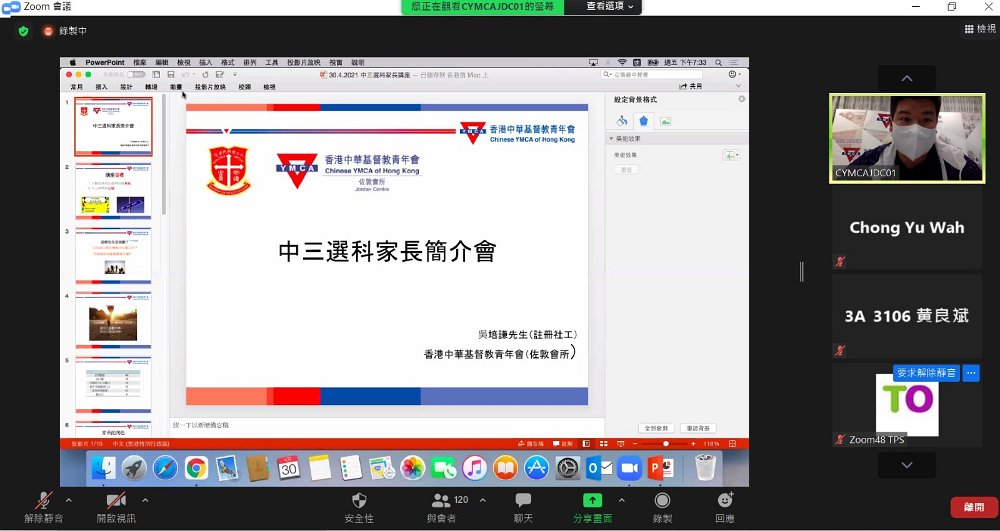Select 3A 3106 黃良斌 participant tile
This screenshot has width=1000, height=531.
907,316
